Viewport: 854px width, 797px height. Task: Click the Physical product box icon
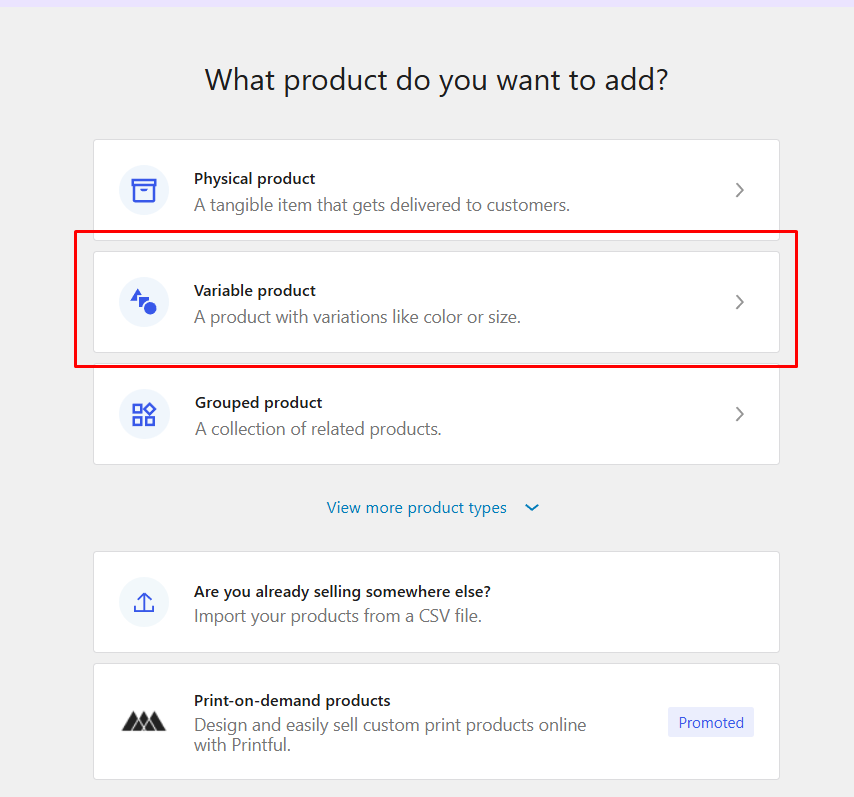[x=144, y=190]
